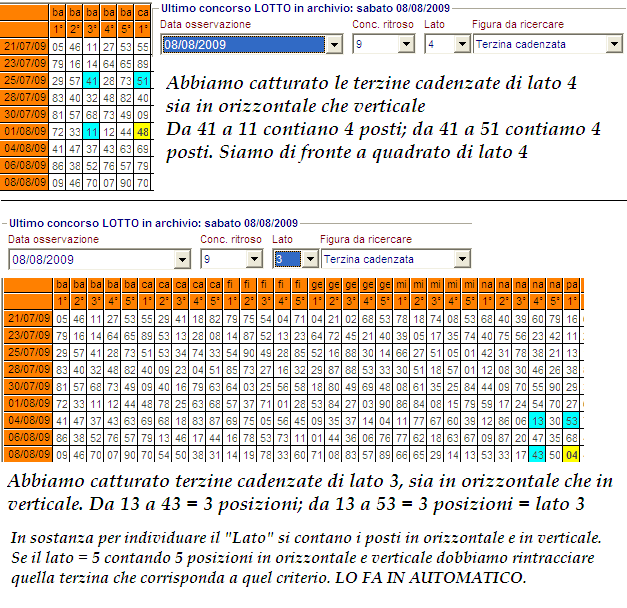
Task: Click cyan cell 53 in wide table's 04/08/09 row
Action: (x=571, y=421)
